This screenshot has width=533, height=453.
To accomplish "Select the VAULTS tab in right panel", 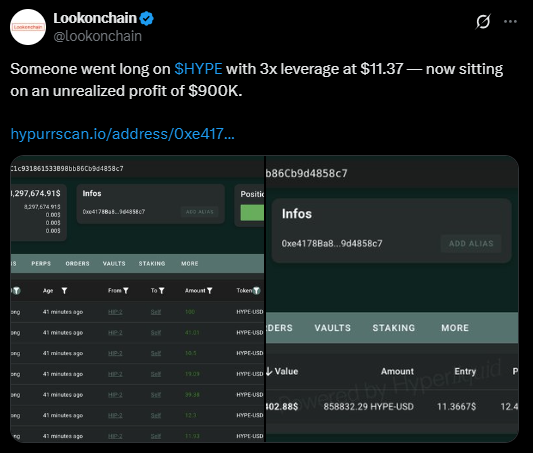I will [x=332, y=328].
